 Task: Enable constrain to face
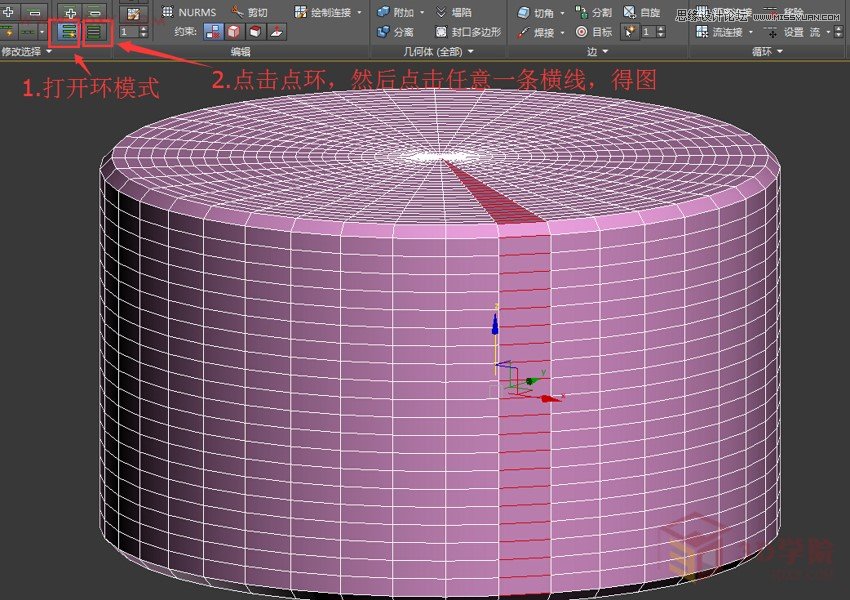255,32
